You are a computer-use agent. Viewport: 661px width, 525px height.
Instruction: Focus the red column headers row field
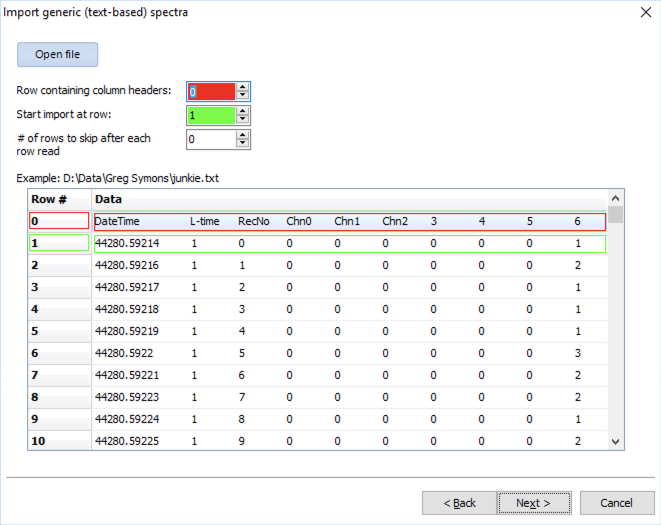point(210,91)
